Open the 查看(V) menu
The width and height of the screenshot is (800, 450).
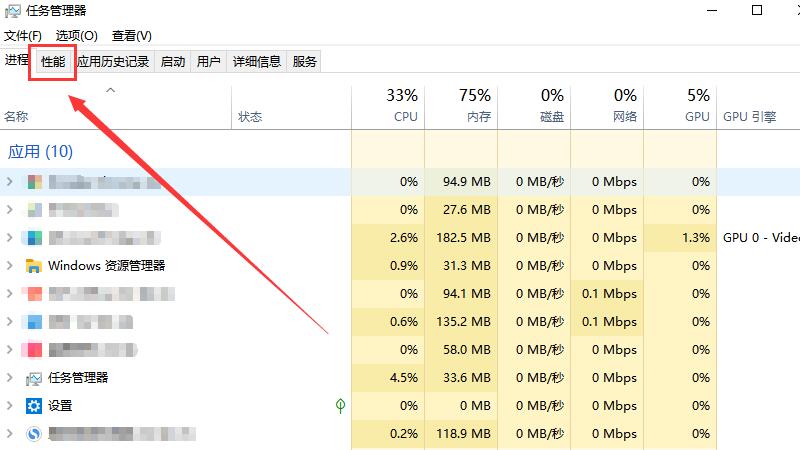(x=132, y=36)
